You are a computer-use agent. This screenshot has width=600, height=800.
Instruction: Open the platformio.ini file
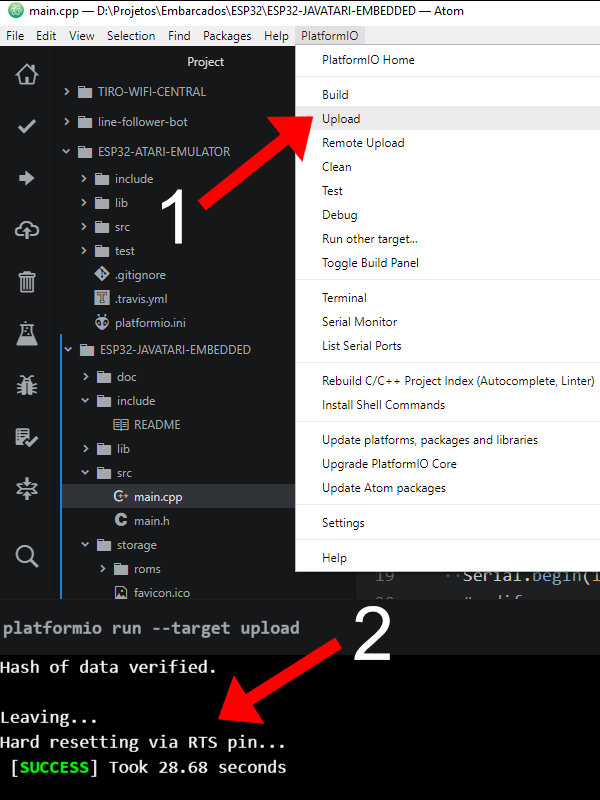149,323
